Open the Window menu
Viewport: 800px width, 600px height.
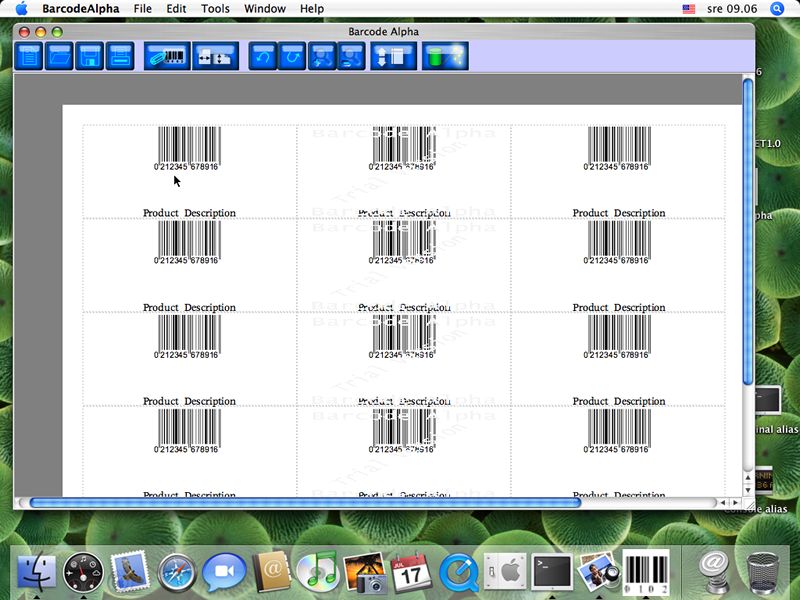[265, 9]
